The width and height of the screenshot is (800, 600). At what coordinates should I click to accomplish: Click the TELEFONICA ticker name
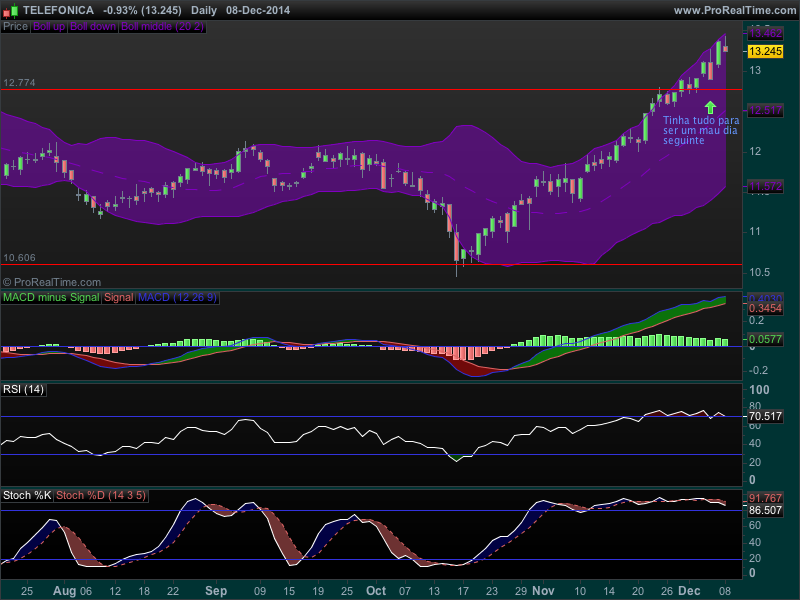(x=58, y=10)
